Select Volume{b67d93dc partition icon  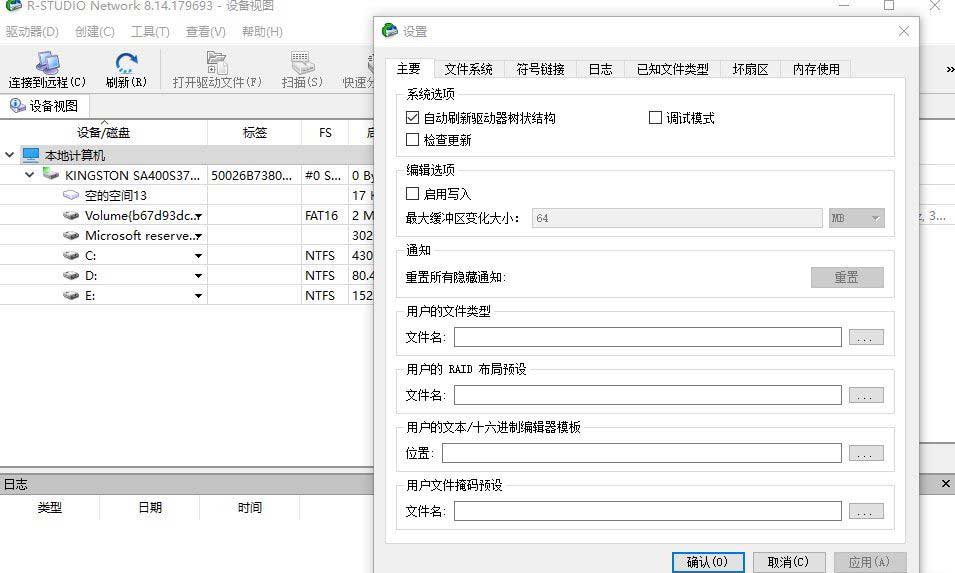pyautogui.click(x=71, y=215)
